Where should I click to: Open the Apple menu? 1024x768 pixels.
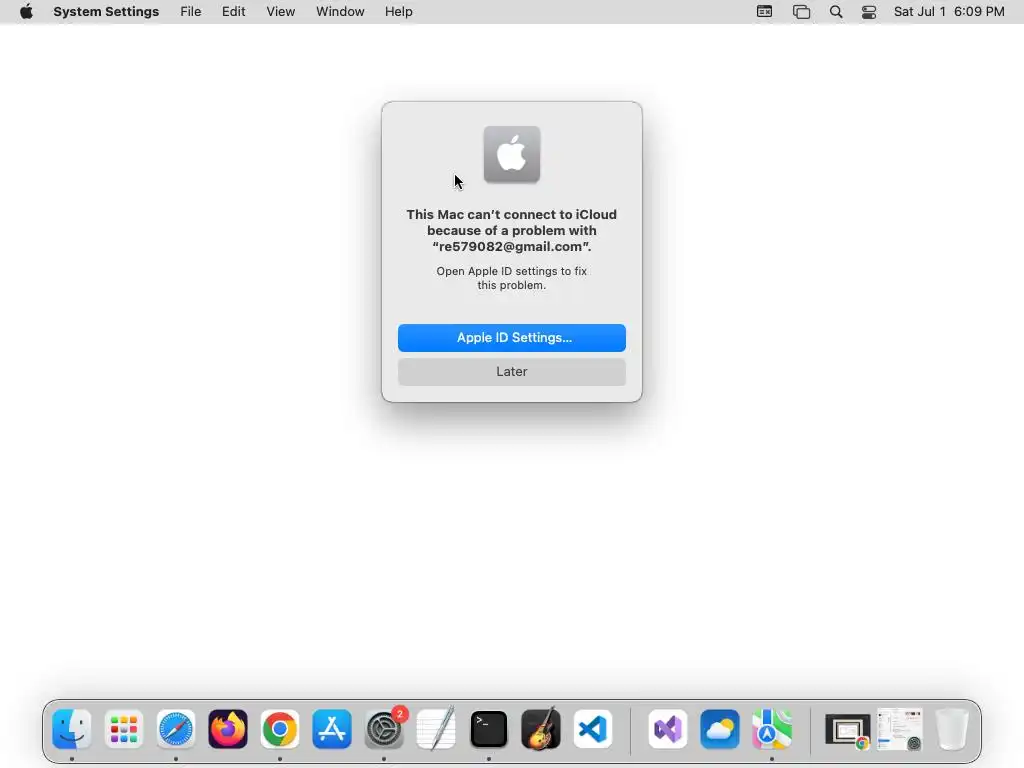(x=26, y=11)
